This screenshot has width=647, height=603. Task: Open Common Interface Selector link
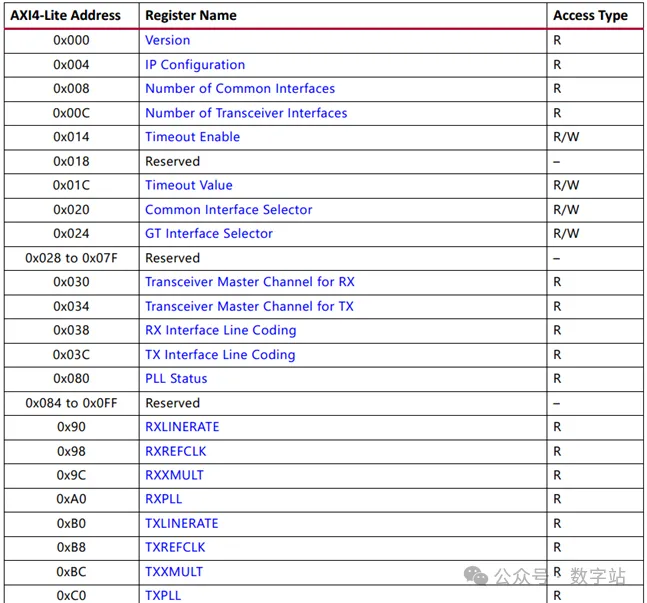(x=229, y=210)
